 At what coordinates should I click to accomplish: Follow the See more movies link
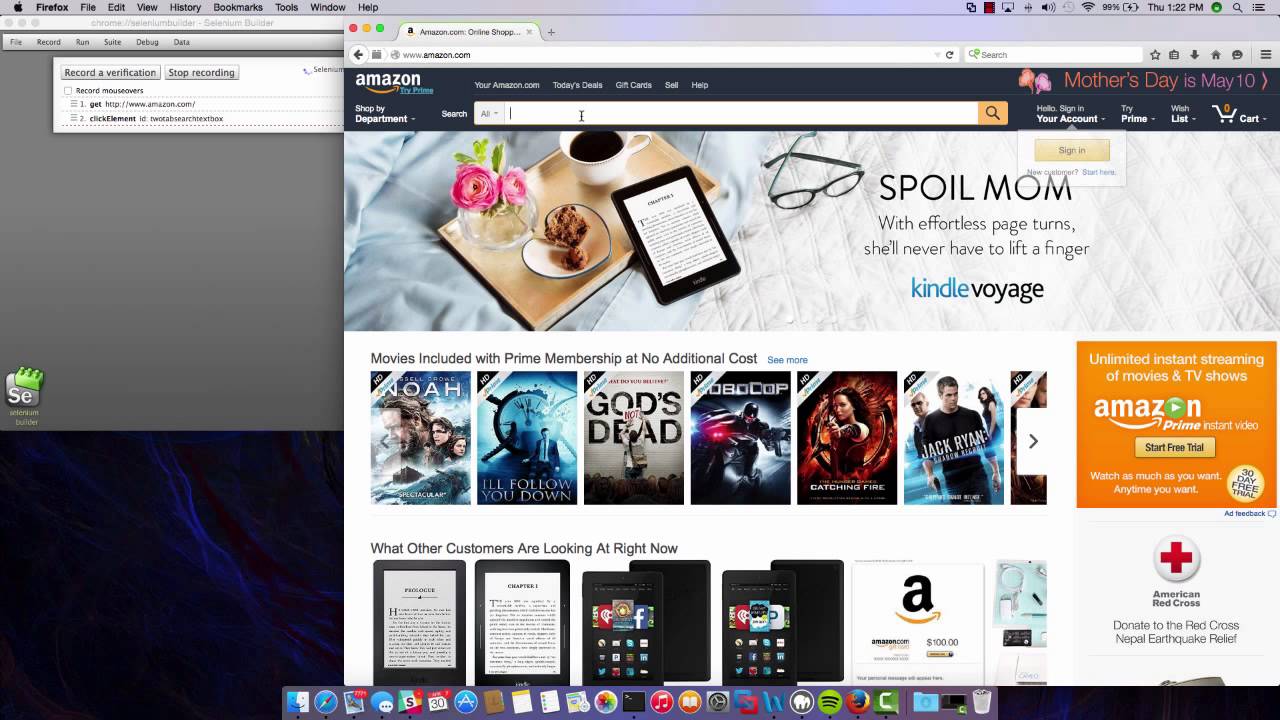(787, 360)
